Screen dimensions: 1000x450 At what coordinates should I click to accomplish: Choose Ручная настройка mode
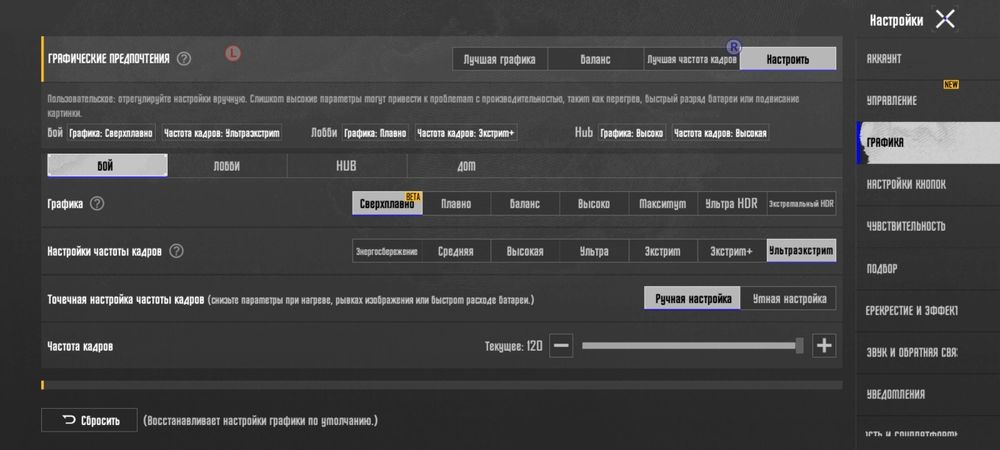[693, 298]
